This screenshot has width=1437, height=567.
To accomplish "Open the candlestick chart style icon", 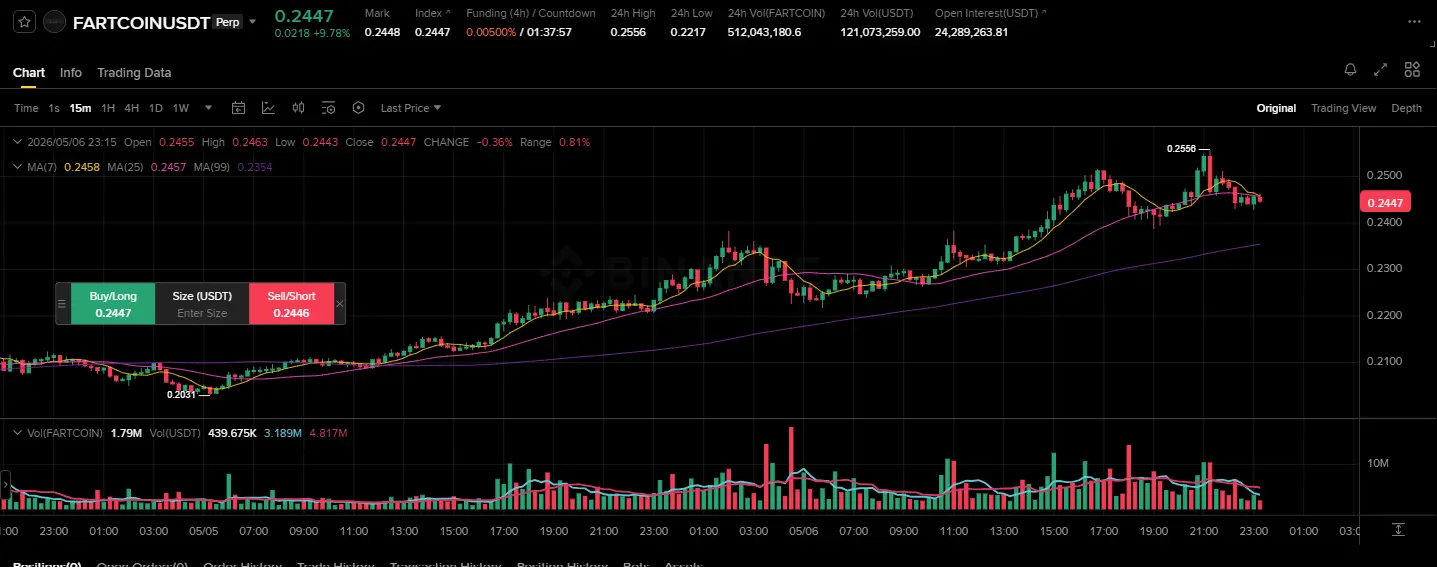I will (298, 108).
